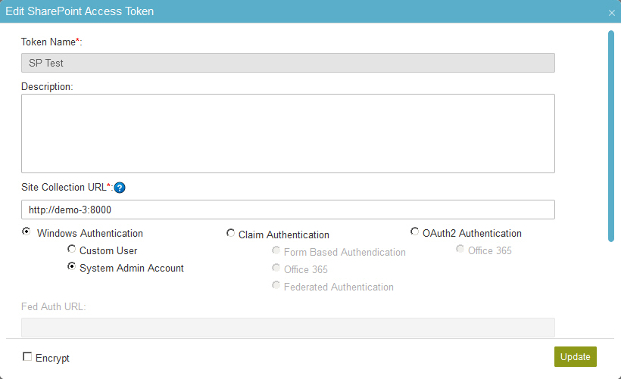Select Custom User under Windows Authentication
Image resolution: width=621 pixels, height=379 pixels.
tap(72, 249)
